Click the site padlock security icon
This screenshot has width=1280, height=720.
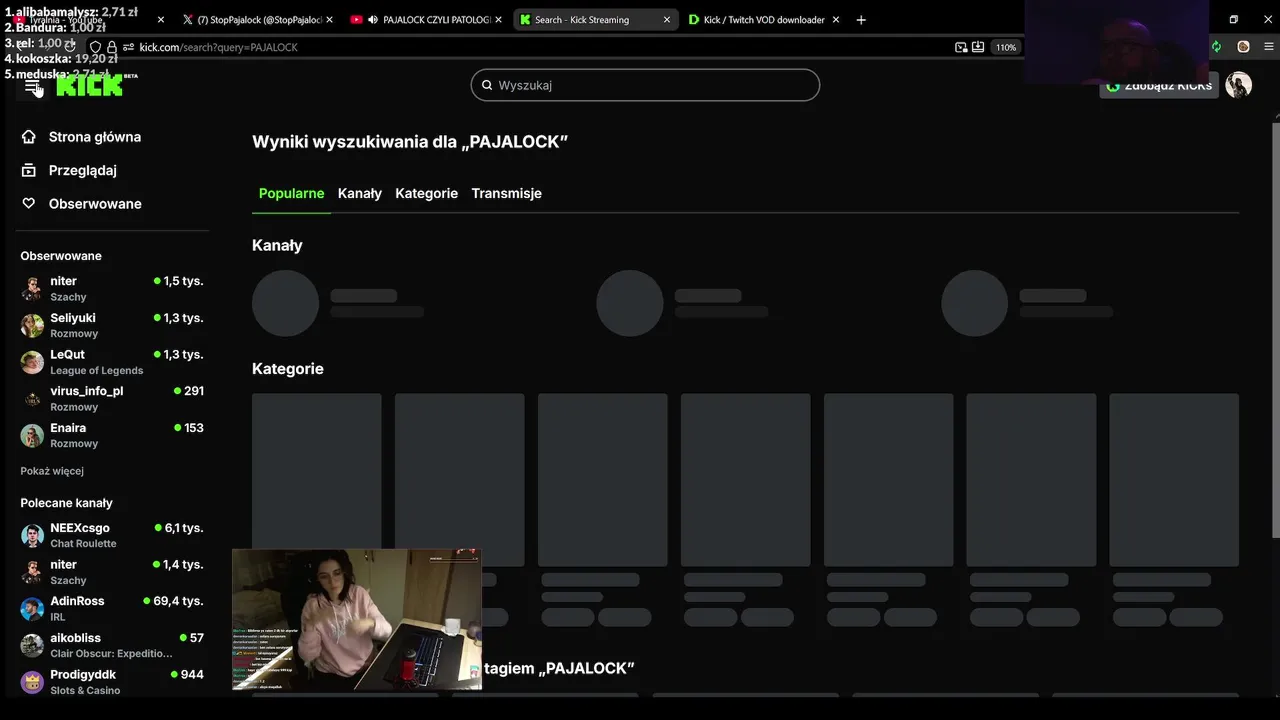pyautogui.click(x=112, y=47)
